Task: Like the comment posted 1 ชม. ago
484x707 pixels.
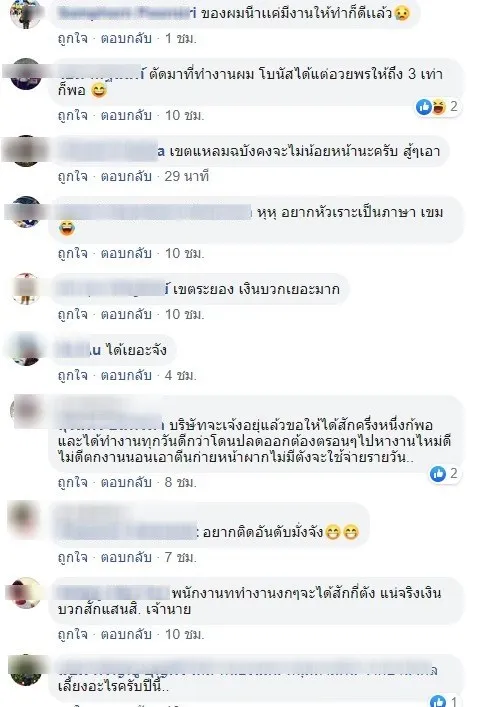Action: (x=72, y=38)
